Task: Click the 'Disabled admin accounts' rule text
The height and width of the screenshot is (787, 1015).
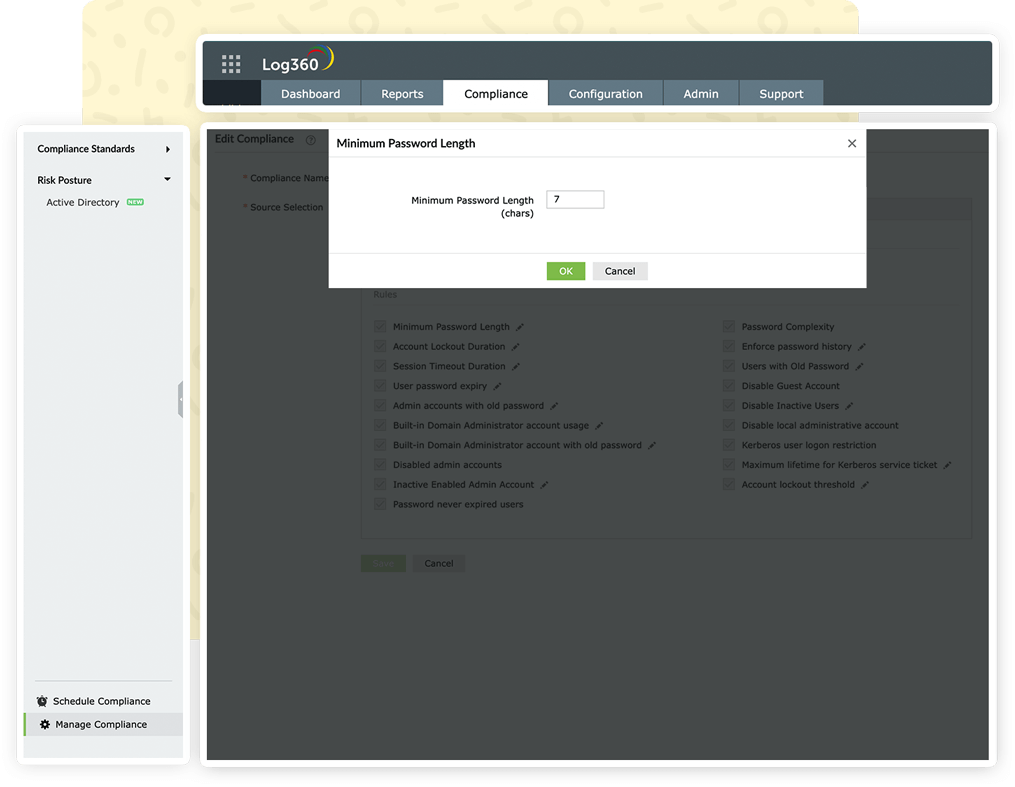Action: click(x=447, y=465)
